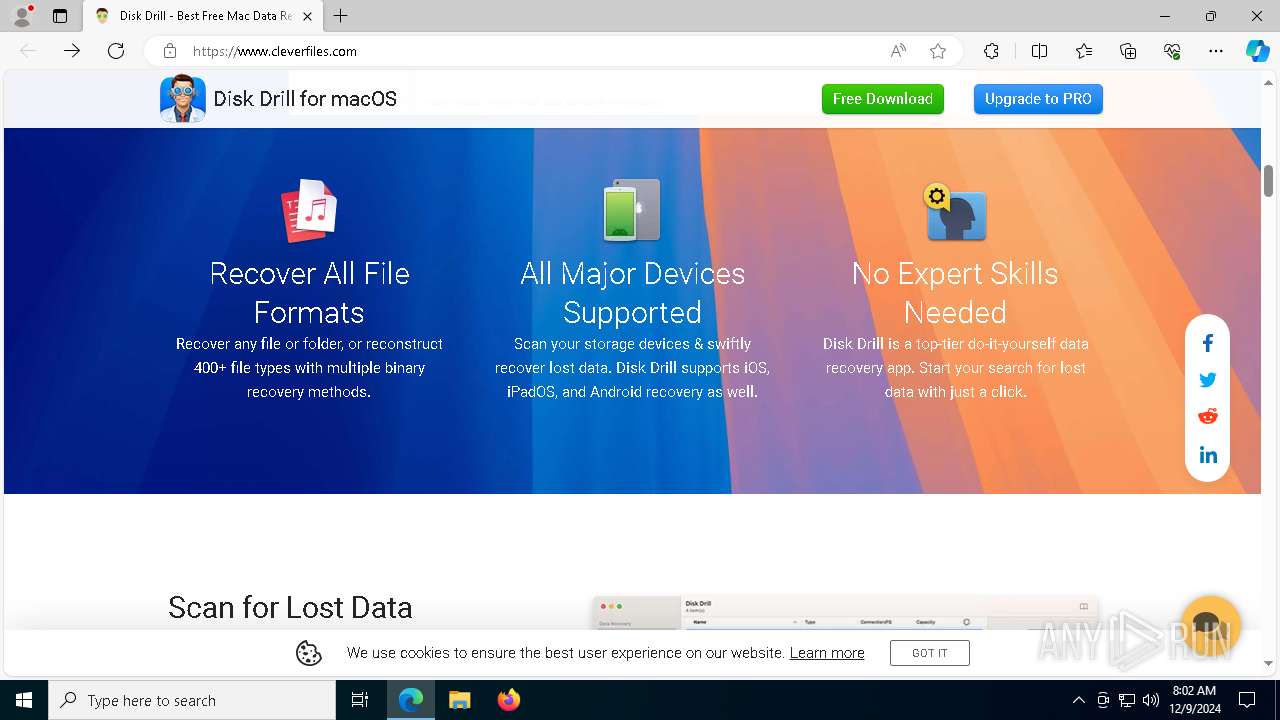Click the Disk Drill mascot logo icon
Viewport: 1280px width, 720px height.
(x=182, y=98)
